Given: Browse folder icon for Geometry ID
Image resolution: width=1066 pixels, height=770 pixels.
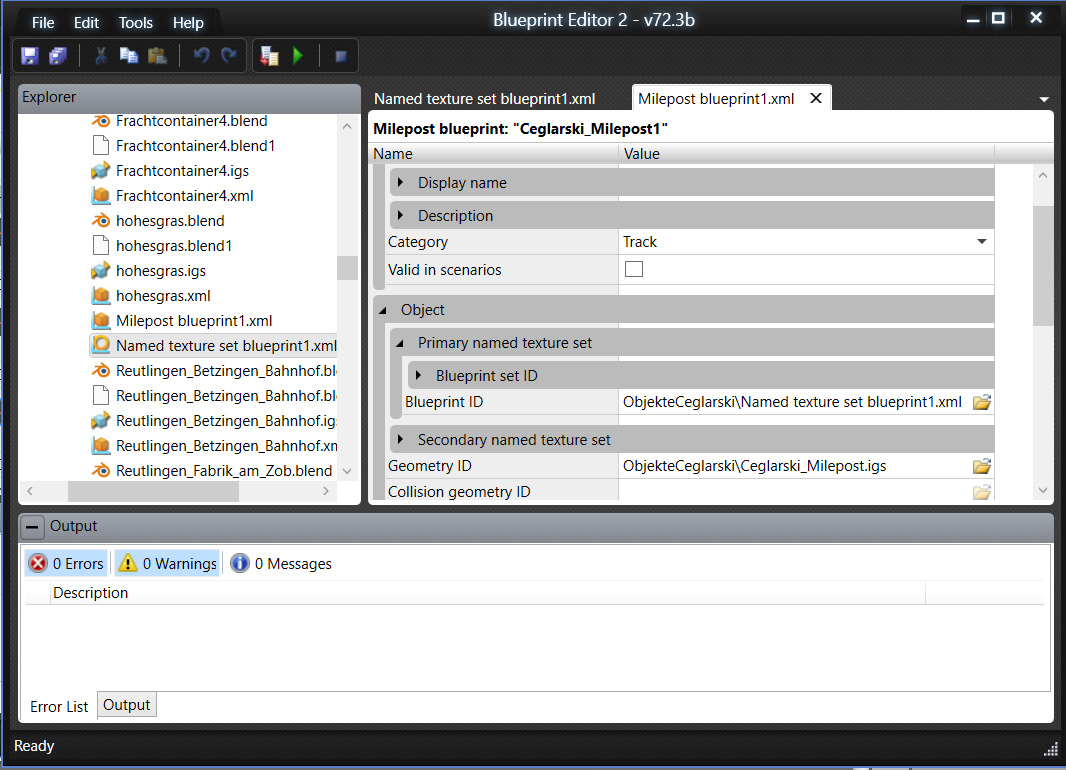Looking at the screenshot, I should [981, 466].
